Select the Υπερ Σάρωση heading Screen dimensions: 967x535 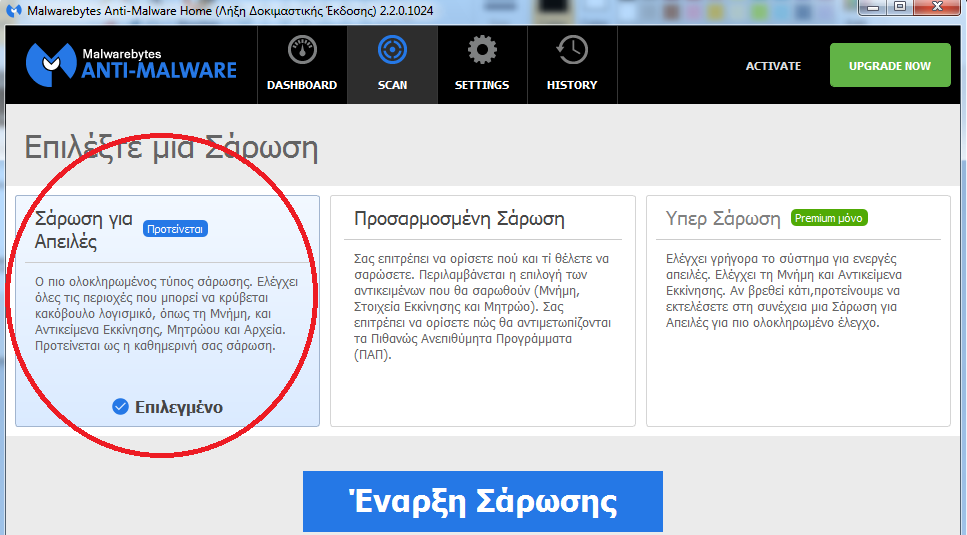(723, 219)
